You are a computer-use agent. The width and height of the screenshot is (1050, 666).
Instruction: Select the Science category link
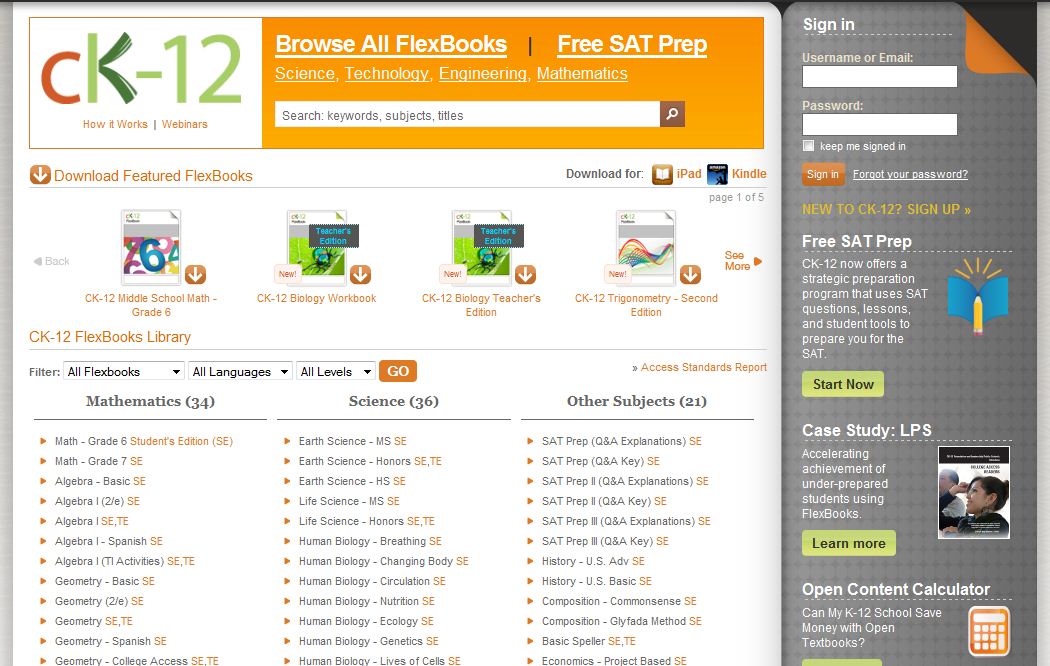(305, 74)
